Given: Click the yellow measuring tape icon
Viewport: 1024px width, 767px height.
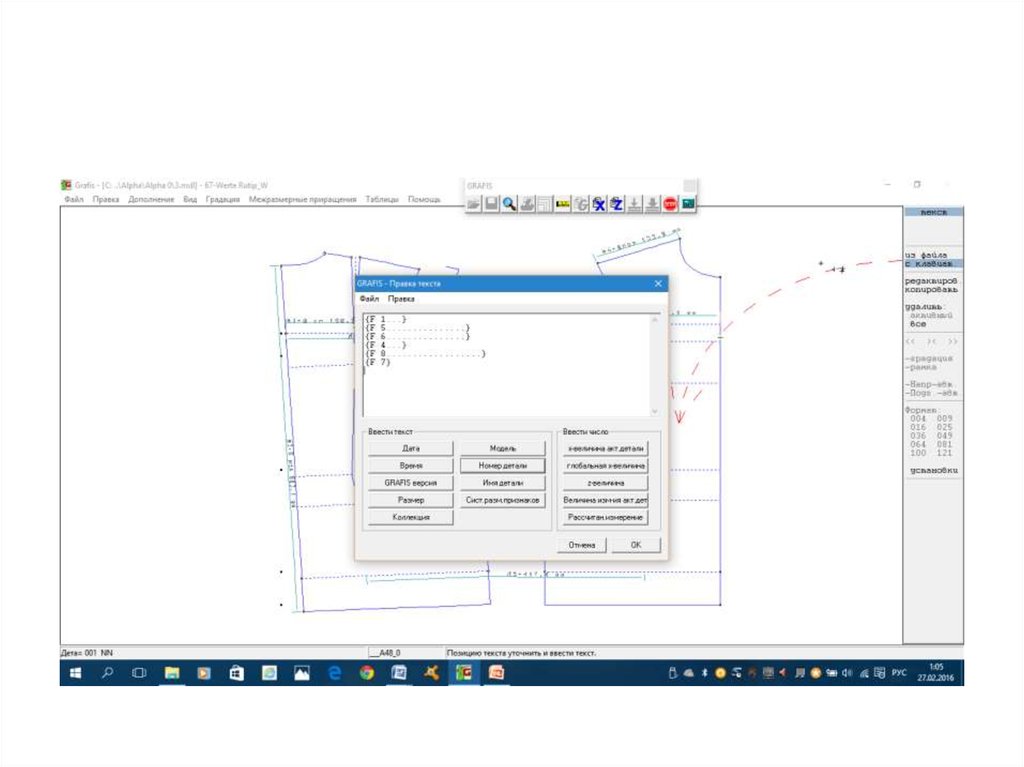Looking at the screenshot, I should click(x=562, y=204).
